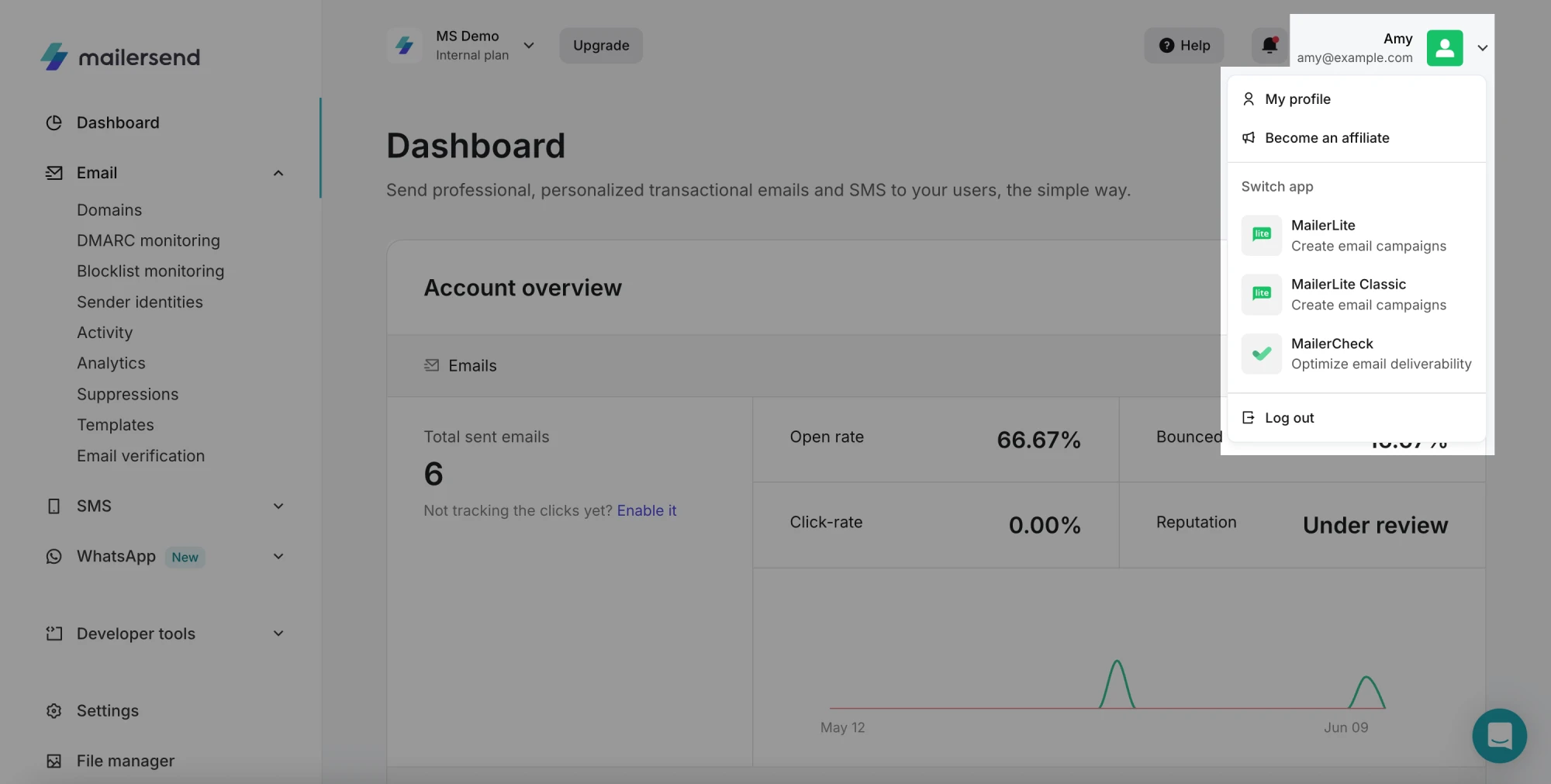Expand the Developer tools section
Viewport: 1551px width, 784px height.
(x=278, y=634)
